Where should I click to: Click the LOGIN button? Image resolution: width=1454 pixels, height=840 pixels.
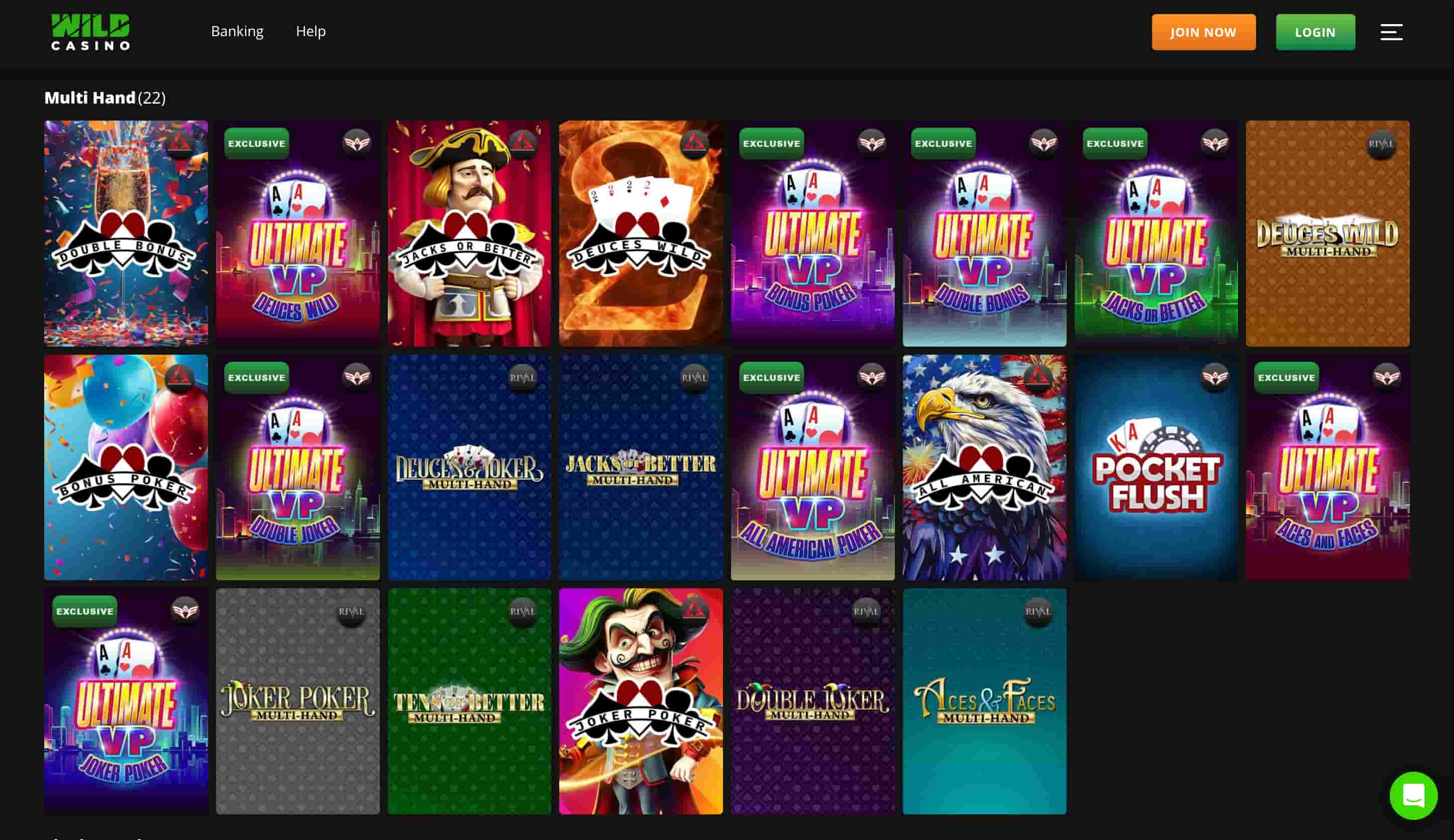(1314, 32)
